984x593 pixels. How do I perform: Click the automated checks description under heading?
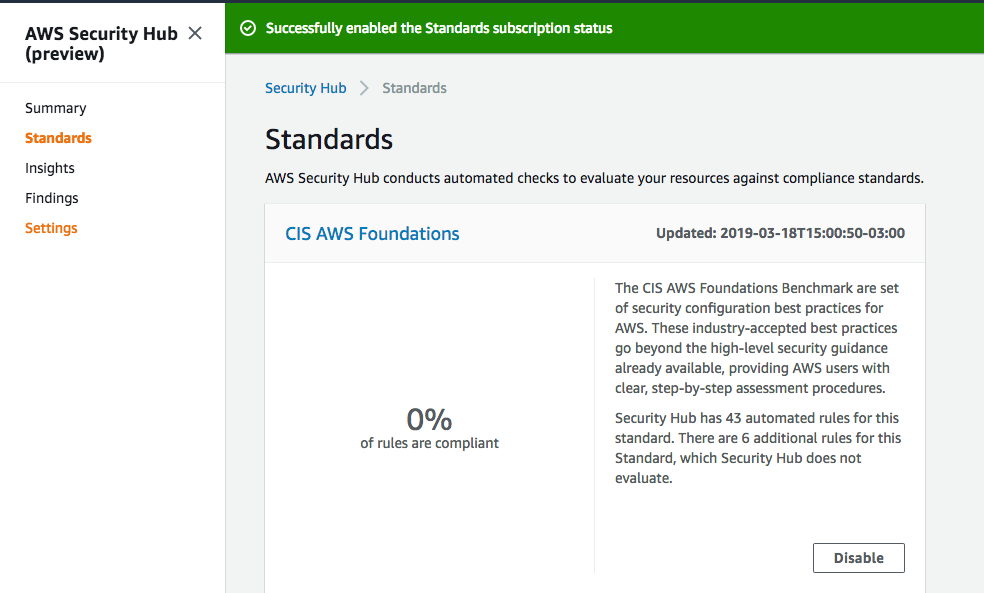click(x=594, y=178)
